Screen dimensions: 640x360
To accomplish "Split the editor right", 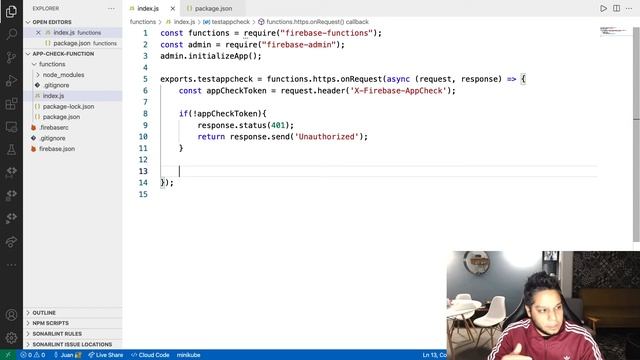I will pos(616,8).
